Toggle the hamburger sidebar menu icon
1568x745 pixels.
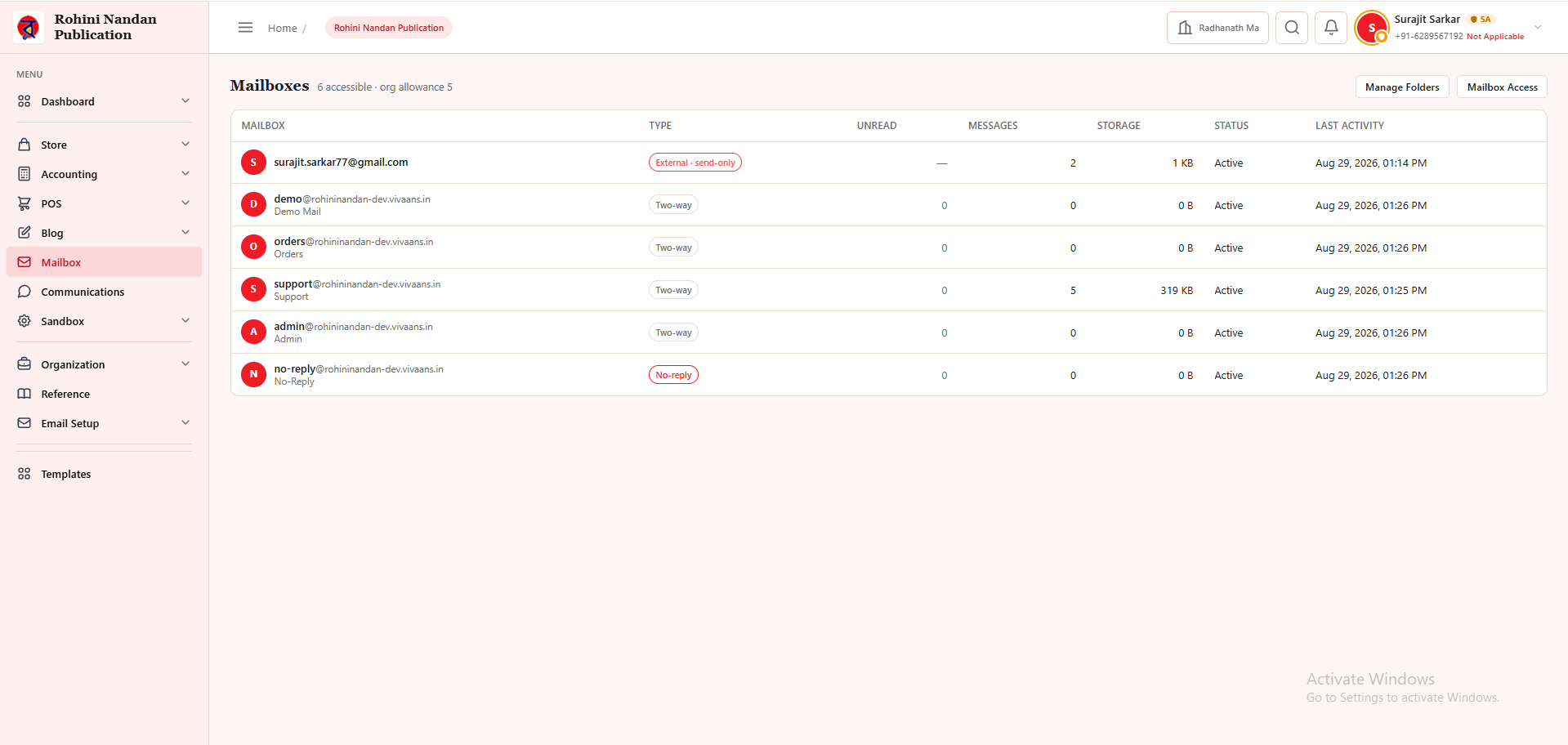245,28
